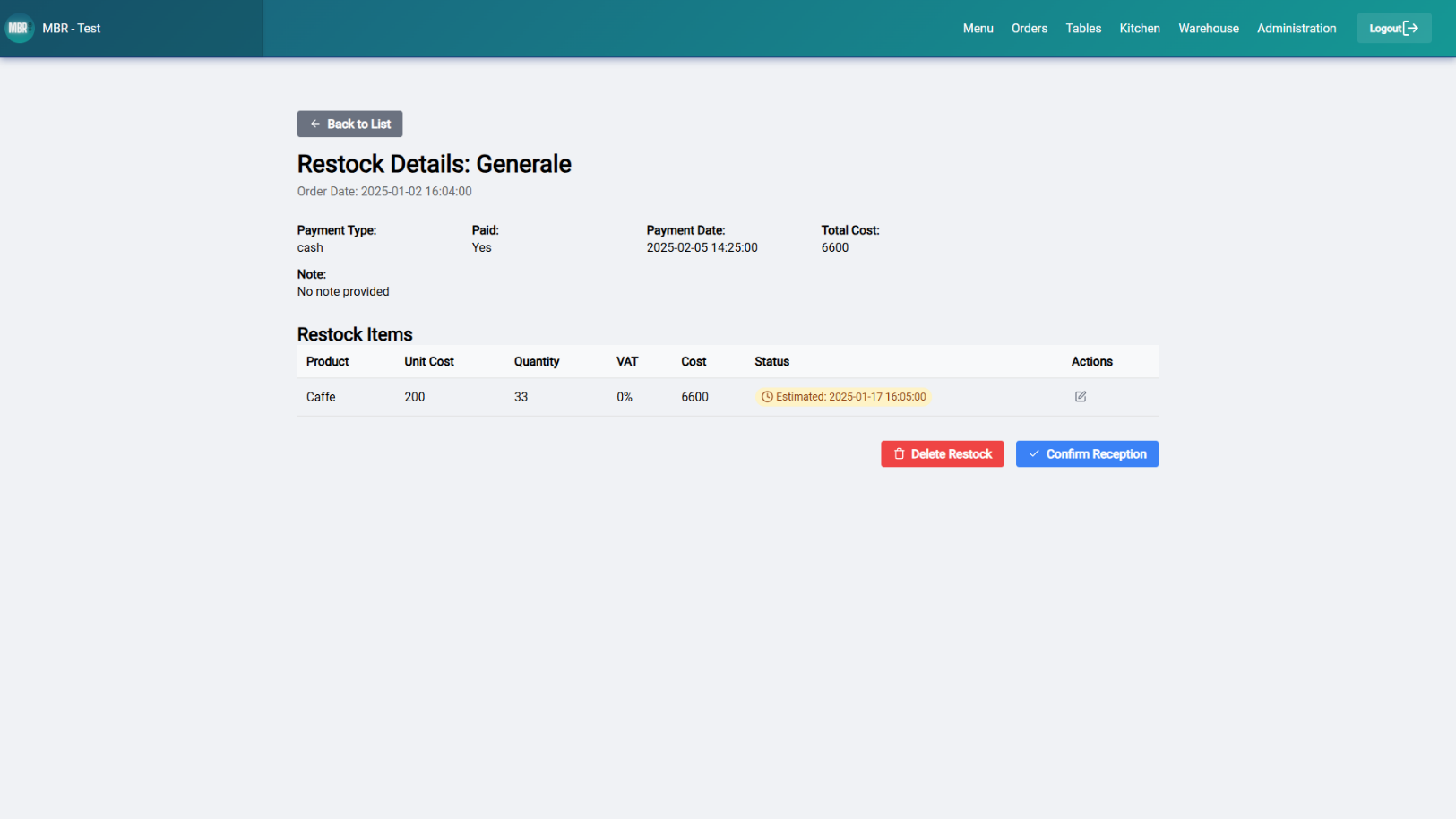The image size is (1456, 819).
Task: Open the Administration section
Action: tap(1297, 28)
